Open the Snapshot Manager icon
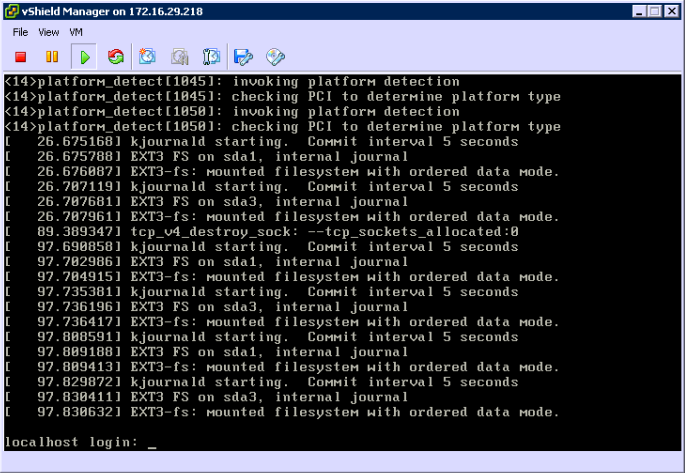Screen dimensions: 685x473 click(x=211, y=57)
